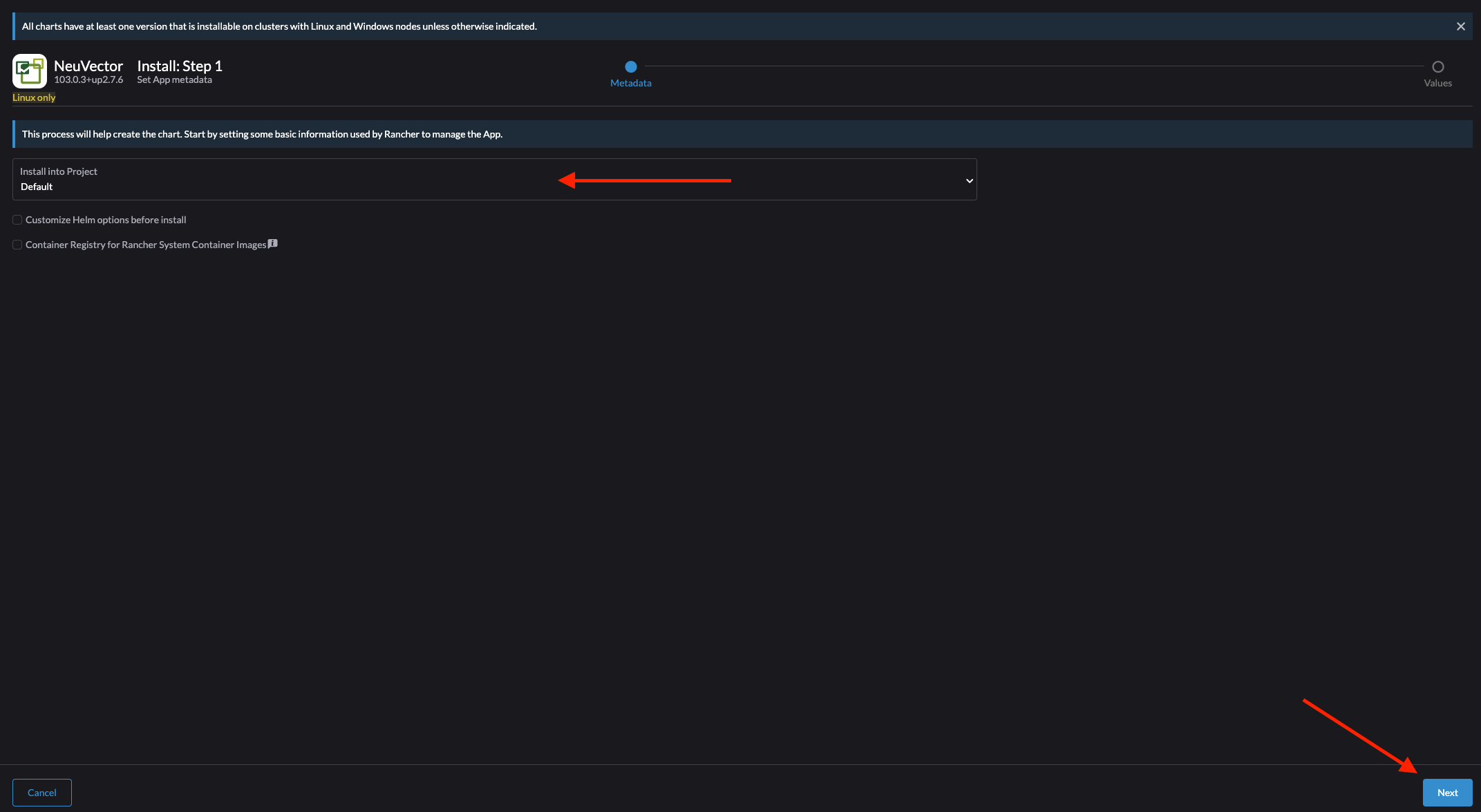Click the dropdown chevron for project selection

[969, 181]
